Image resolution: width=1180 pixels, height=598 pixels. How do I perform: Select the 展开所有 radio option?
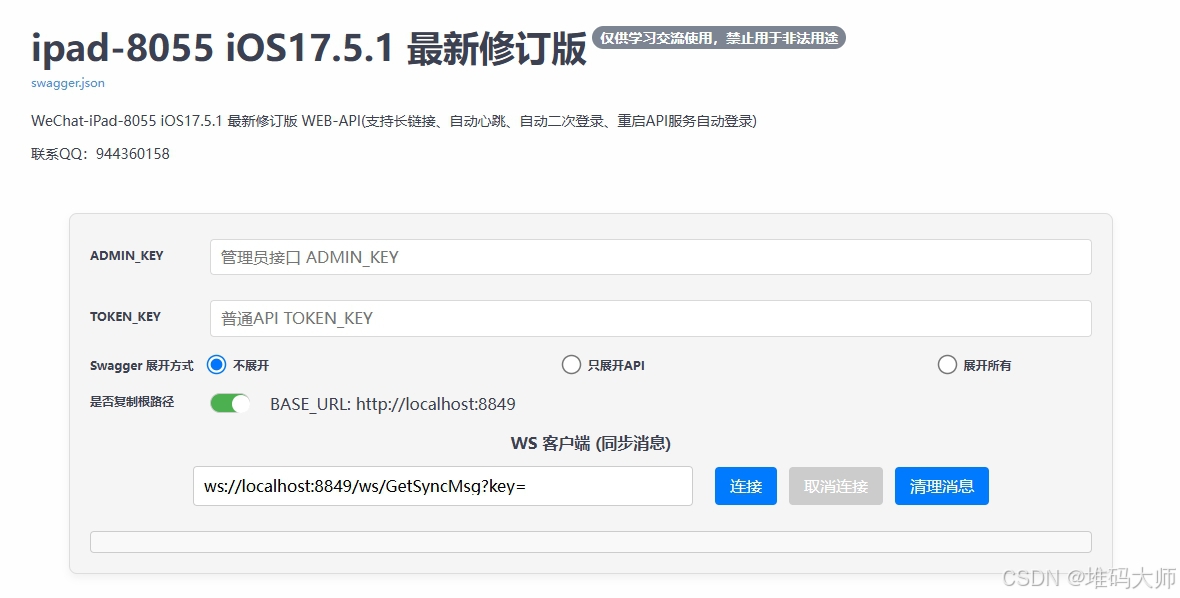947,365
